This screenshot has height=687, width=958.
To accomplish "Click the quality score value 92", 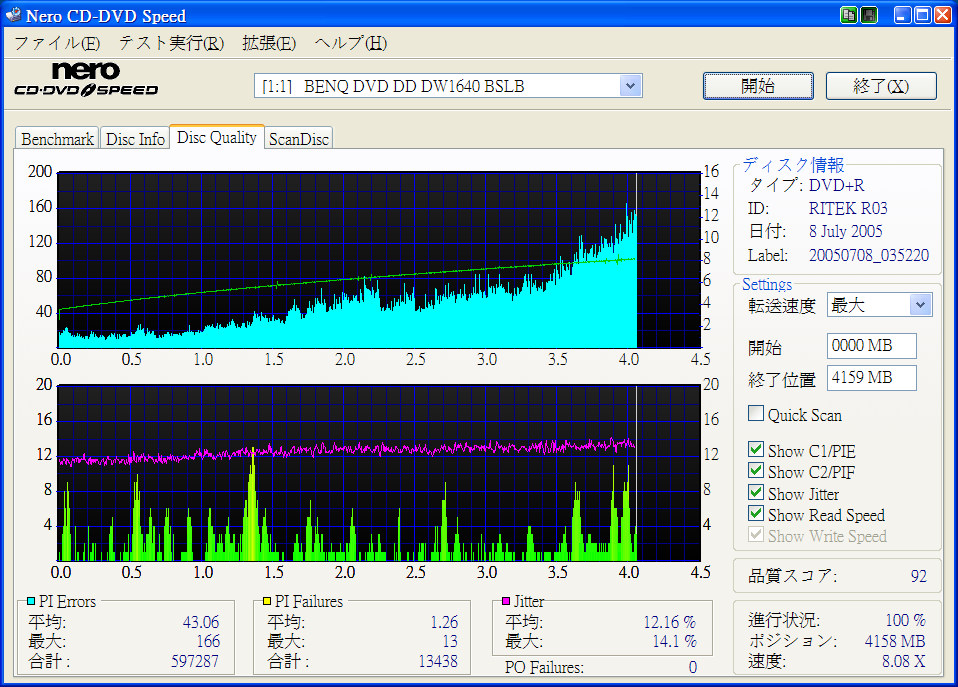I will [x=918, y=576].
